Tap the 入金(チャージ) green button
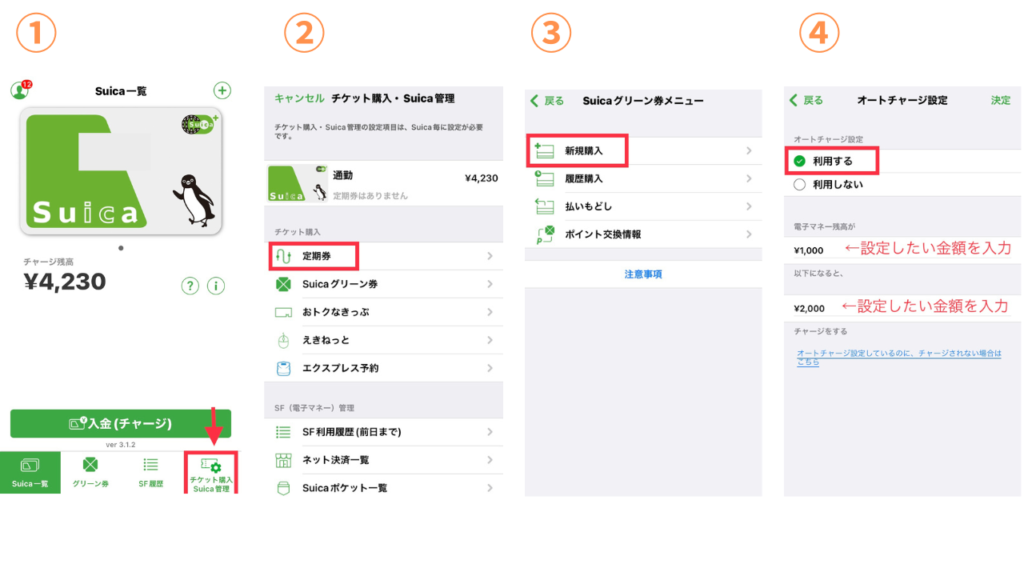Viewport: 1024px width, 576px height. point(121,423)
